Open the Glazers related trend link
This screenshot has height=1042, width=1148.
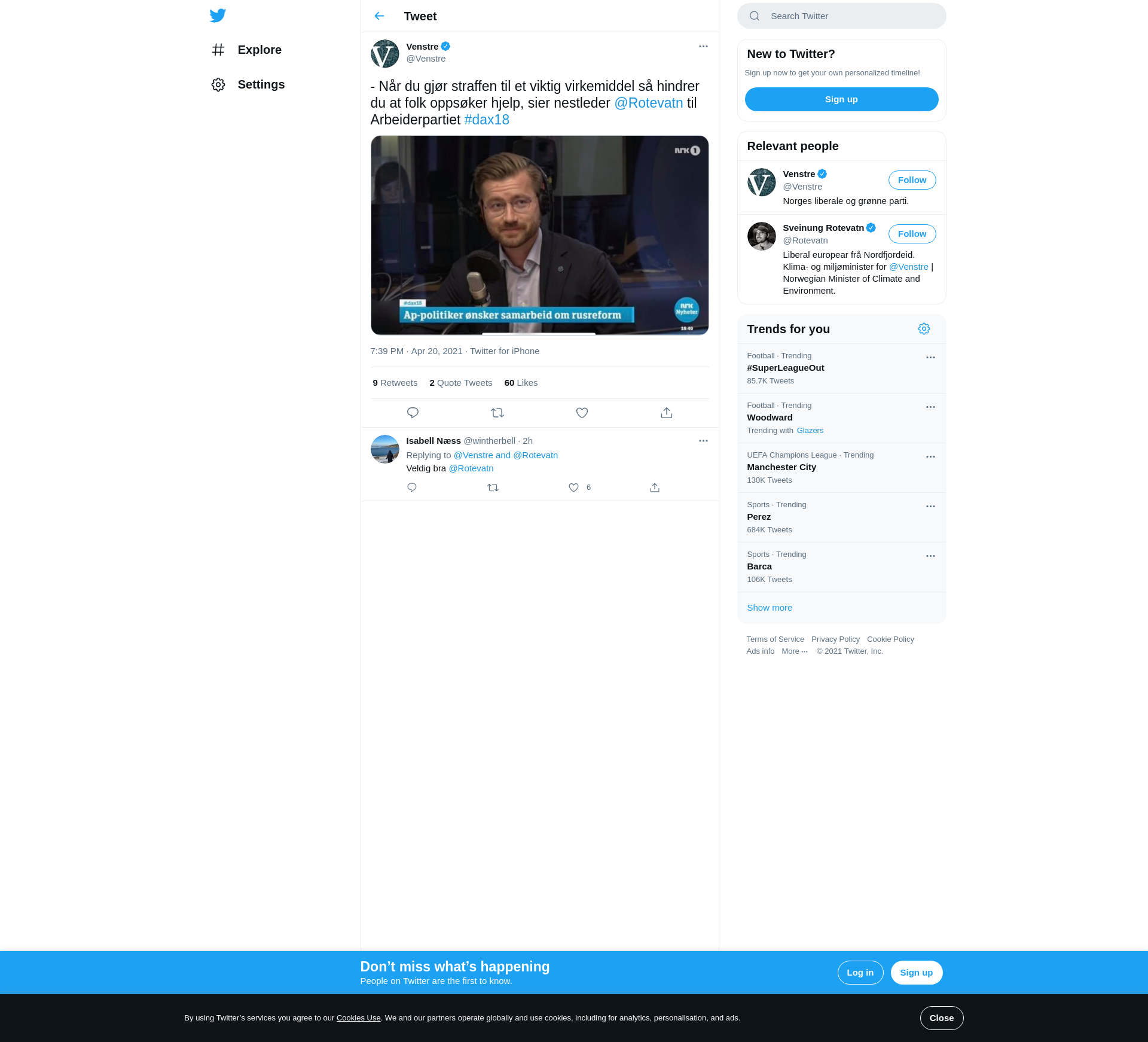point(810,431)
